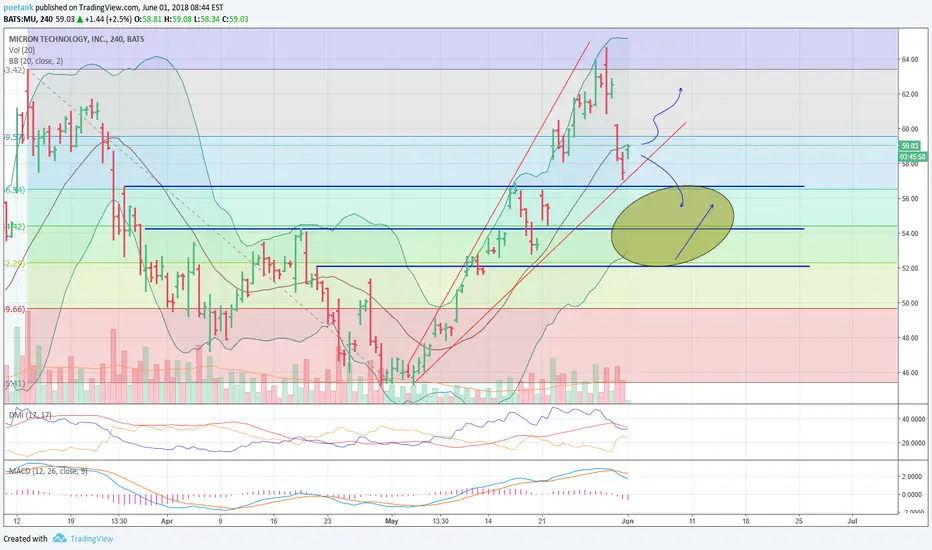Click the 03:45:58 bar countdown tag
This screenshot has height=550, width=932.
pyautogui.click(x=912, y=156)
